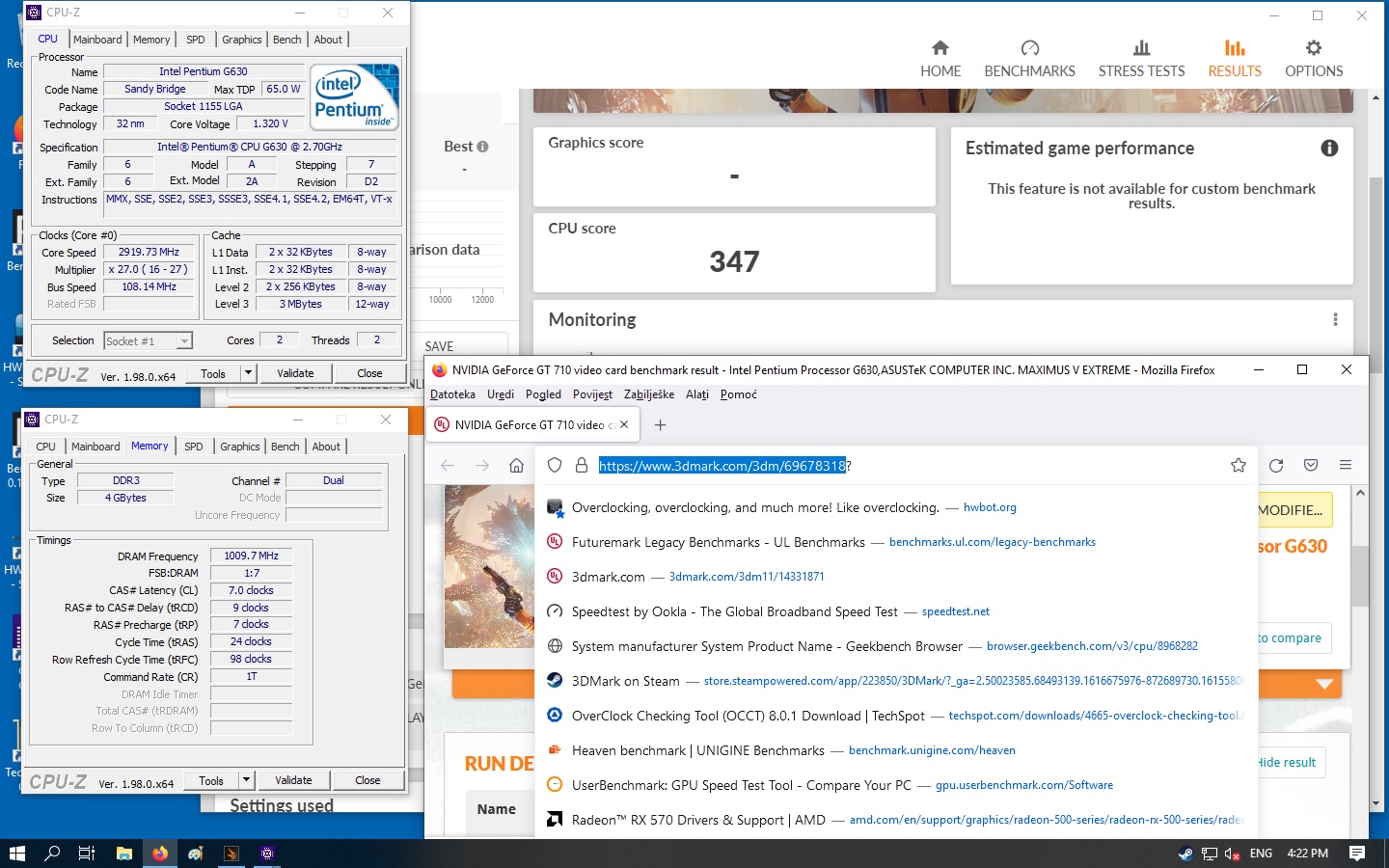Click Close button in top CPU-Z
Viewport: 1389px width, 868px height.
click(x=369, y=373)
